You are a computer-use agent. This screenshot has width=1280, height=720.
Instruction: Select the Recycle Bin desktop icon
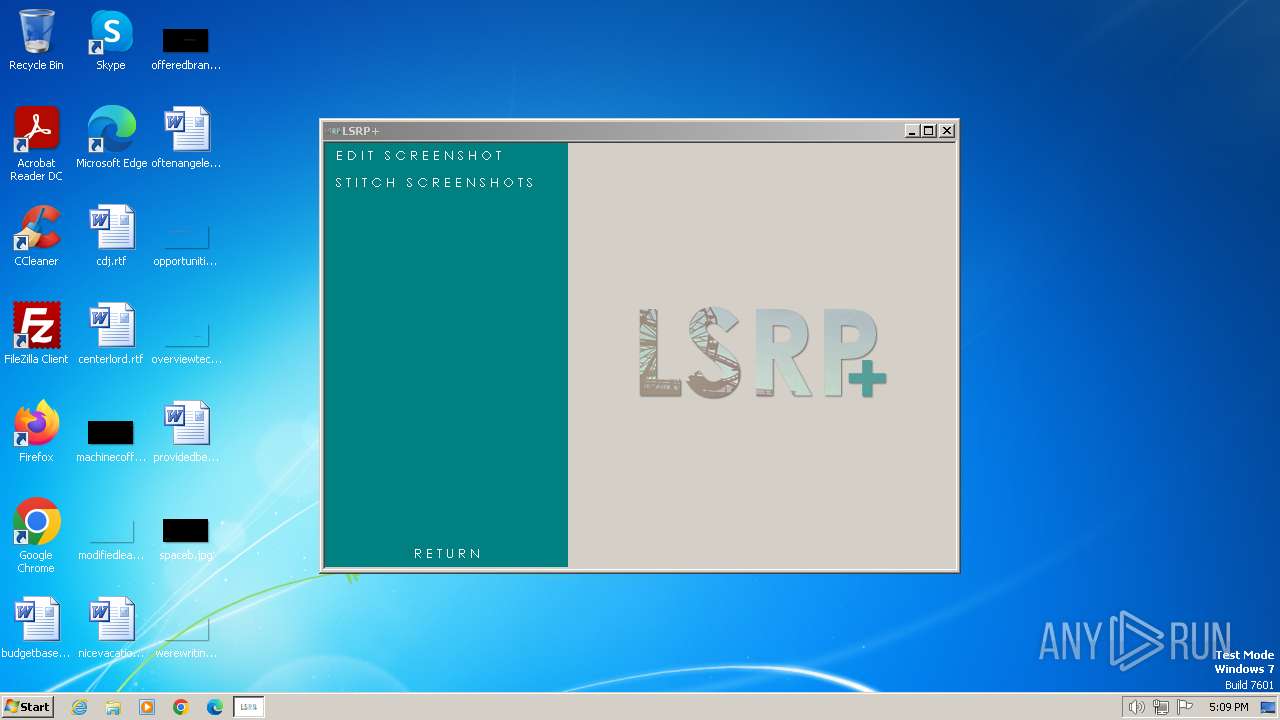pos(36,40)
